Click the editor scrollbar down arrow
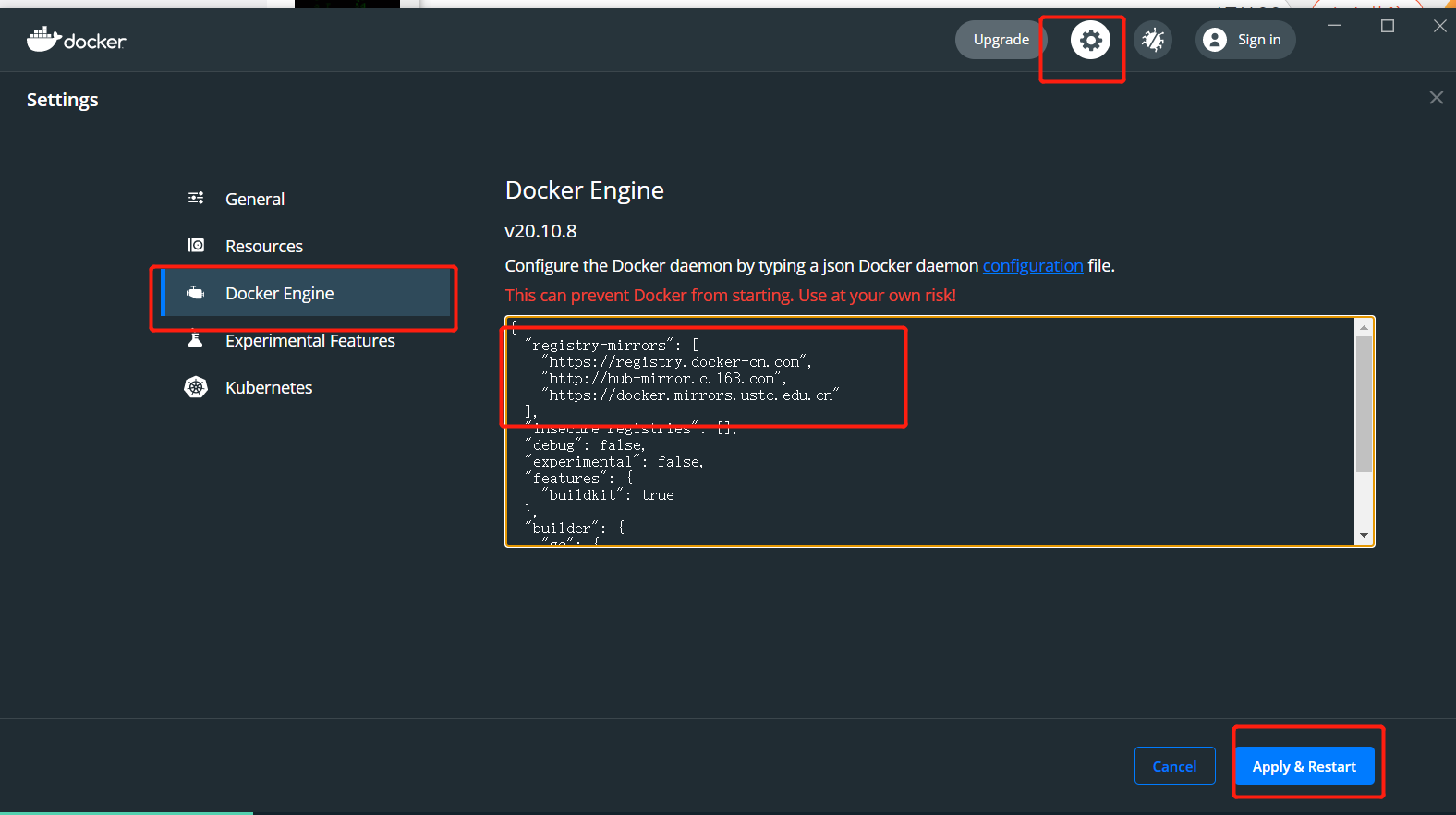 tap(1364, 536)
